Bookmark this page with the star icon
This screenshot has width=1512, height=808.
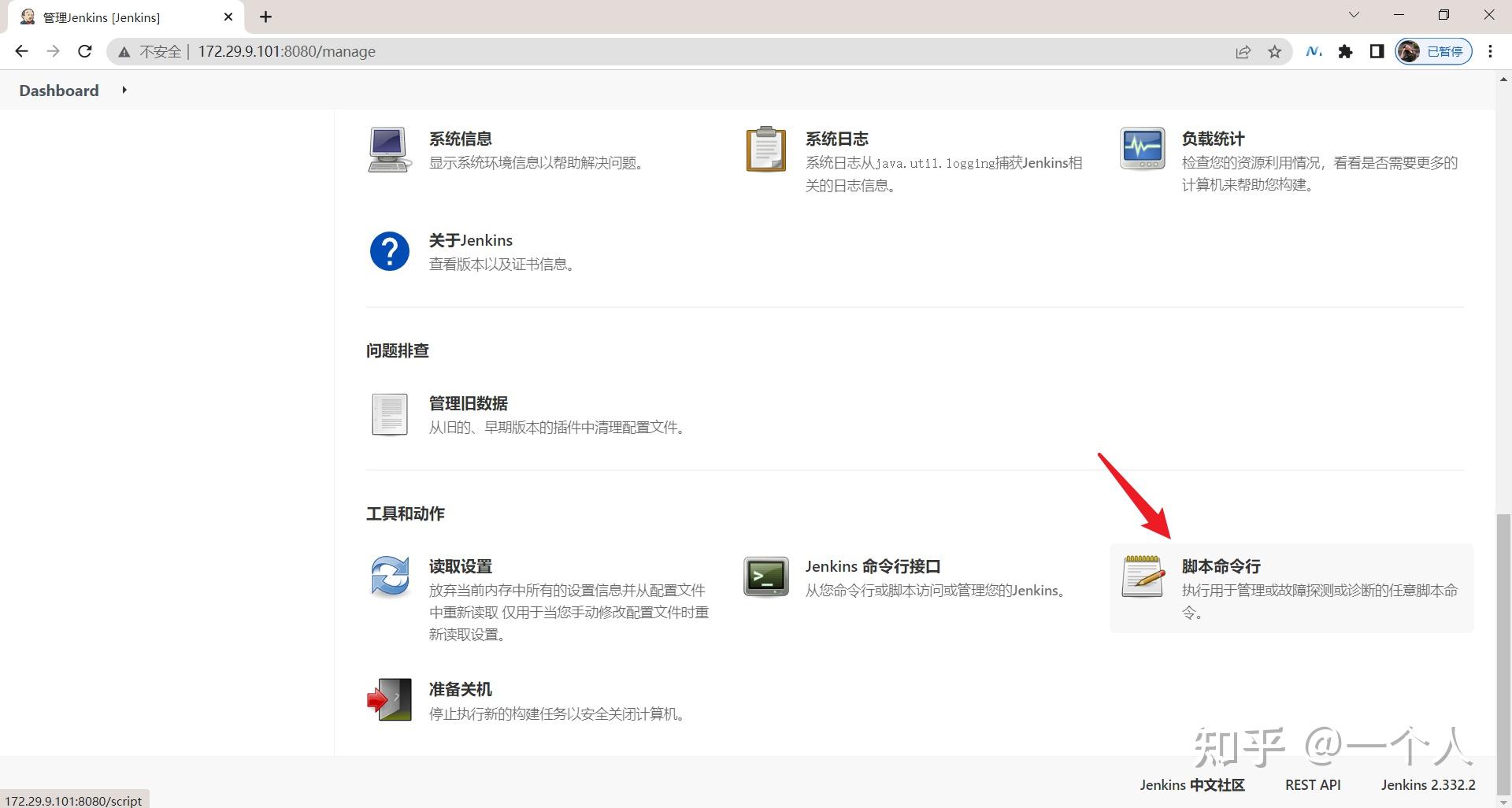[x=1275, y=52]
